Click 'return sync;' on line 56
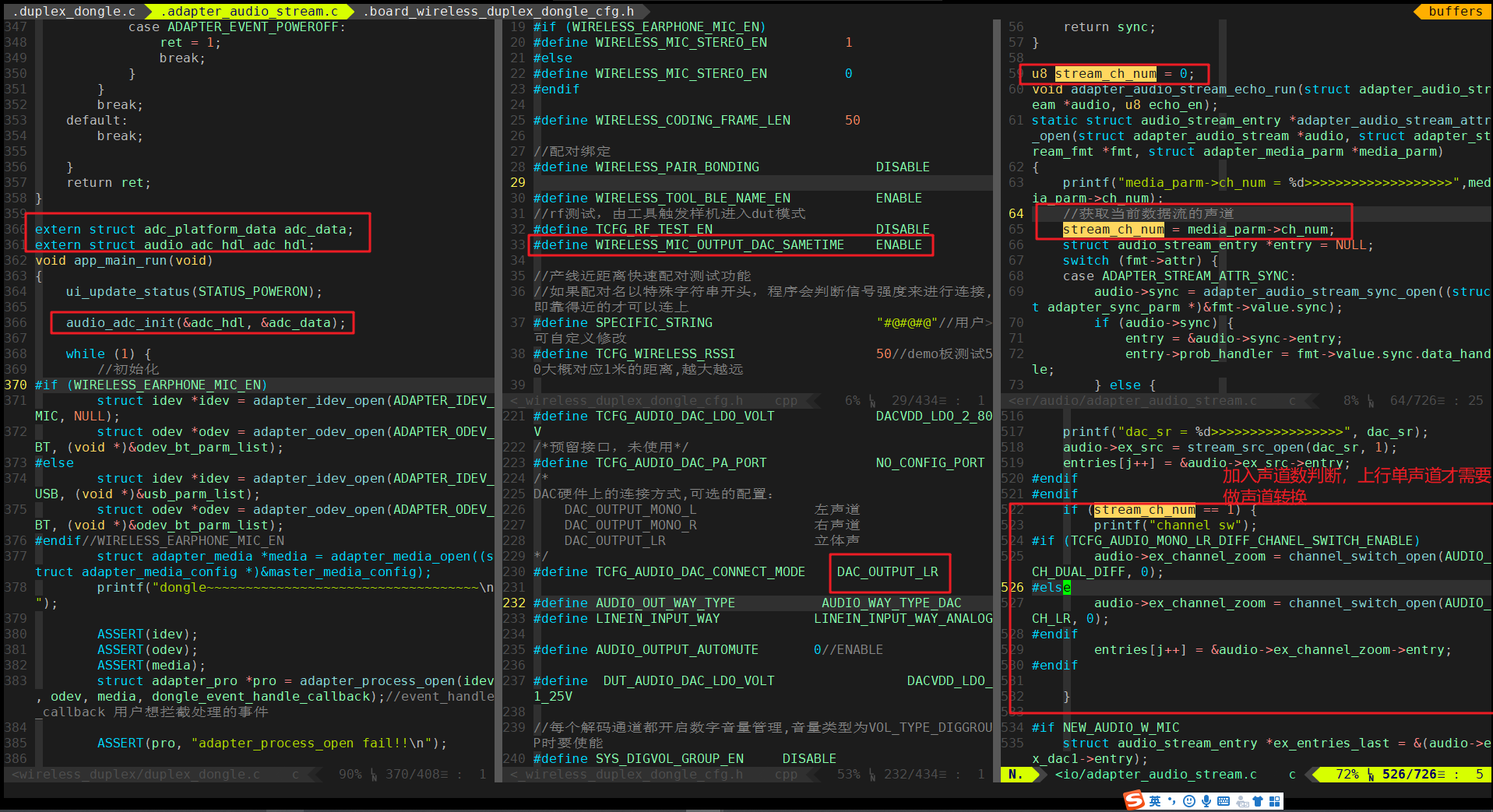Image resolution: width=1493 pixels, height=812 pixels. coord(1109,26)
